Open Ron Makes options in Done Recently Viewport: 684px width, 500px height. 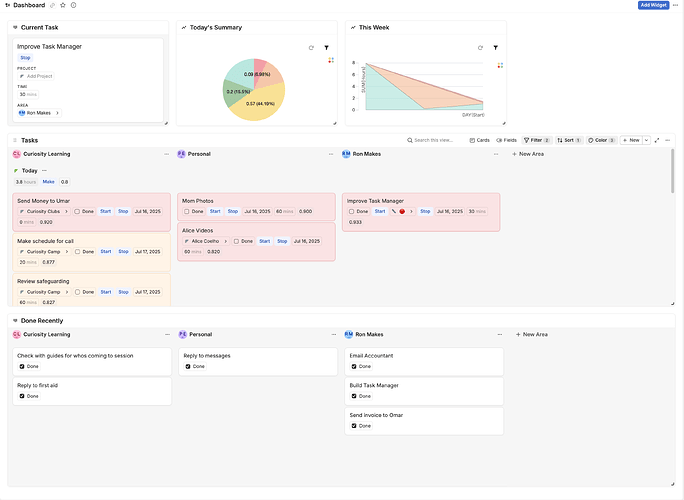tap(500, 335)
